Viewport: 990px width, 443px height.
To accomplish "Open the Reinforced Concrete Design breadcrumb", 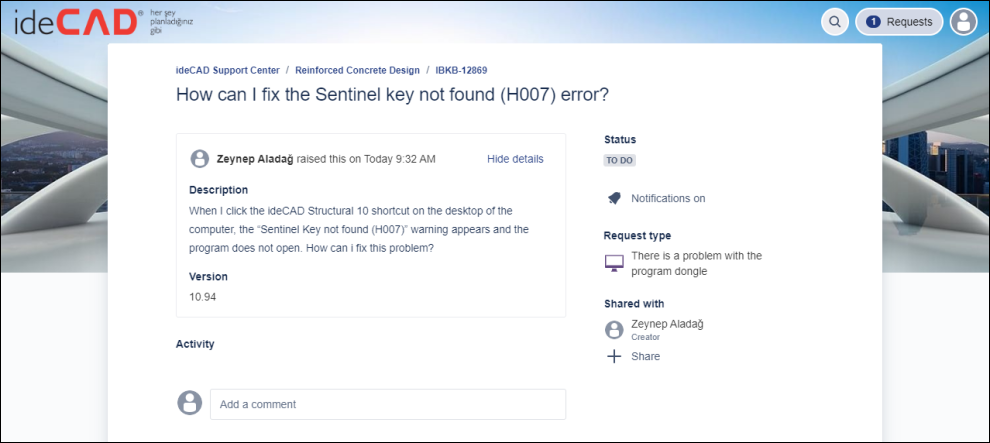I will click(x=357, y=71).
